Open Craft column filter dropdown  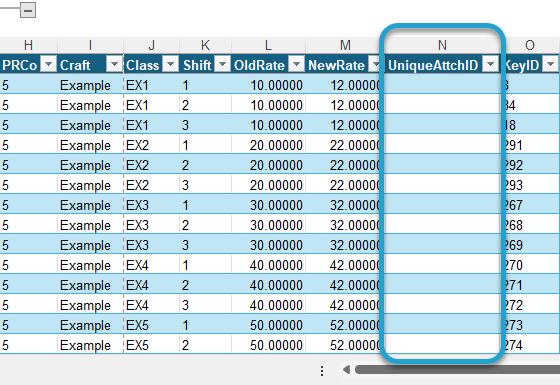[114, 64]
